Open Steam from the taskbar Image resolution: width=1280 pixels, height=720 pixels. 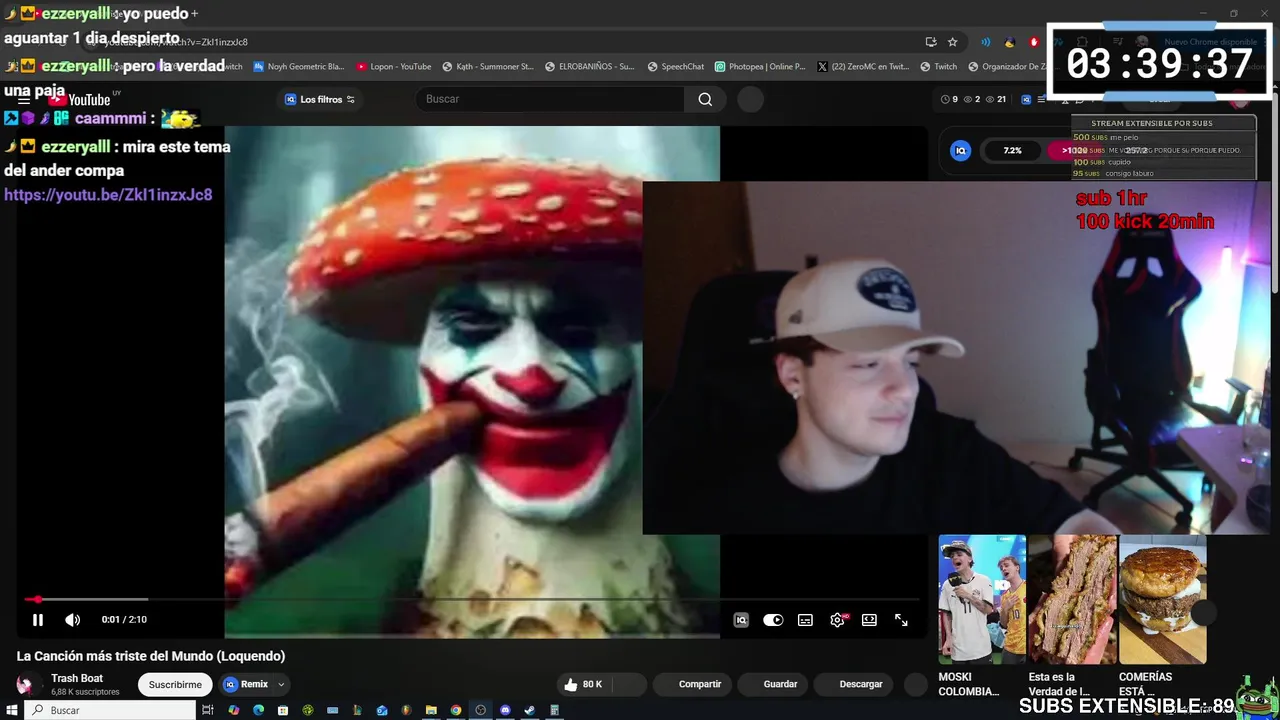pyautogui.click(x=529, y=710)
